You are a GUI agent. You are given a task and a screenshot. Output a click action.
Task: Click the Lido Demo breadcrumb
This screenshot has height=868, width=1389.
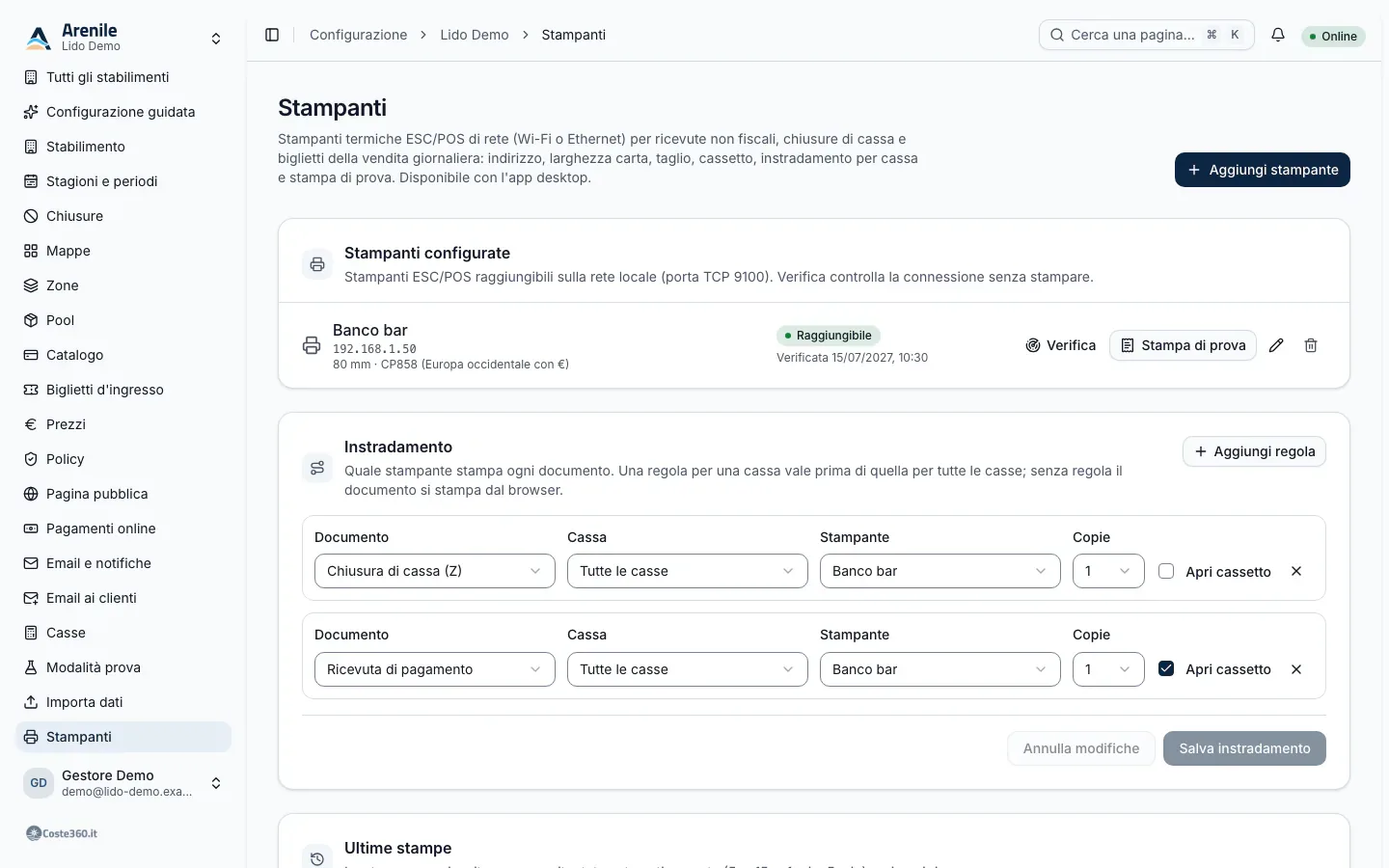(x=475, y=35)
